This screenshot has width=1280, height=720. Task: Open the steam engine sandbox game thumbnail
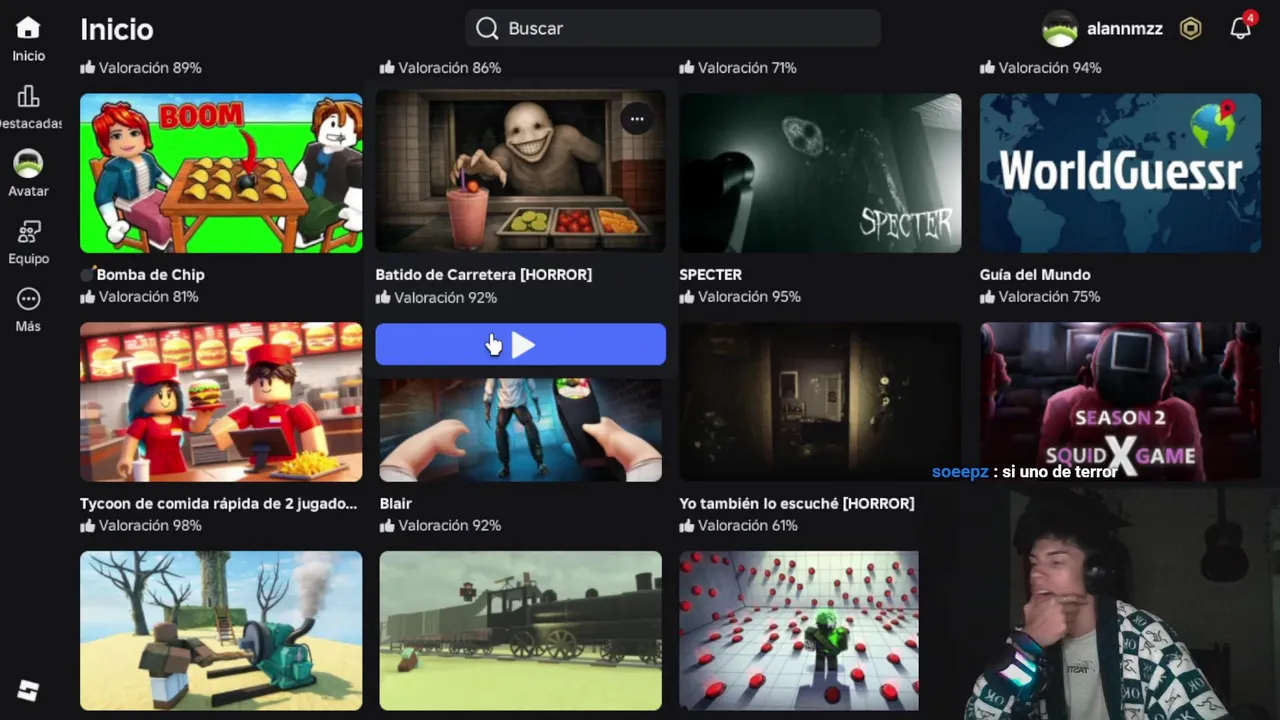pyautogui.click(x=221, y=631)
